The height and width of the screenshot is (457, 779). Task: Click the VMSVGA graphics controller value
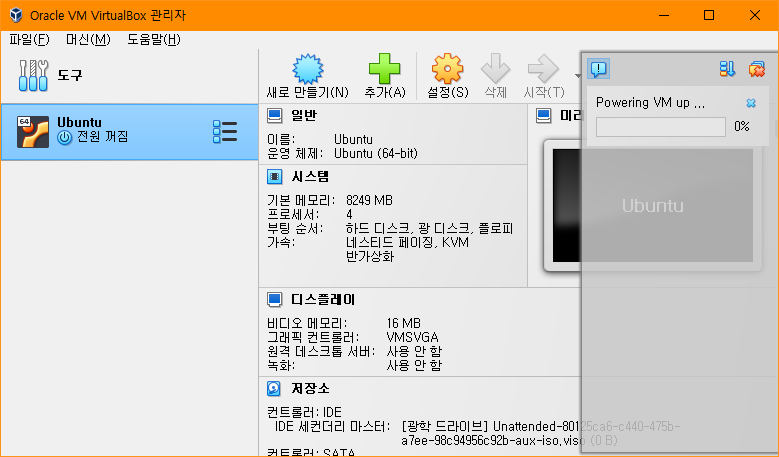point(412,337)
